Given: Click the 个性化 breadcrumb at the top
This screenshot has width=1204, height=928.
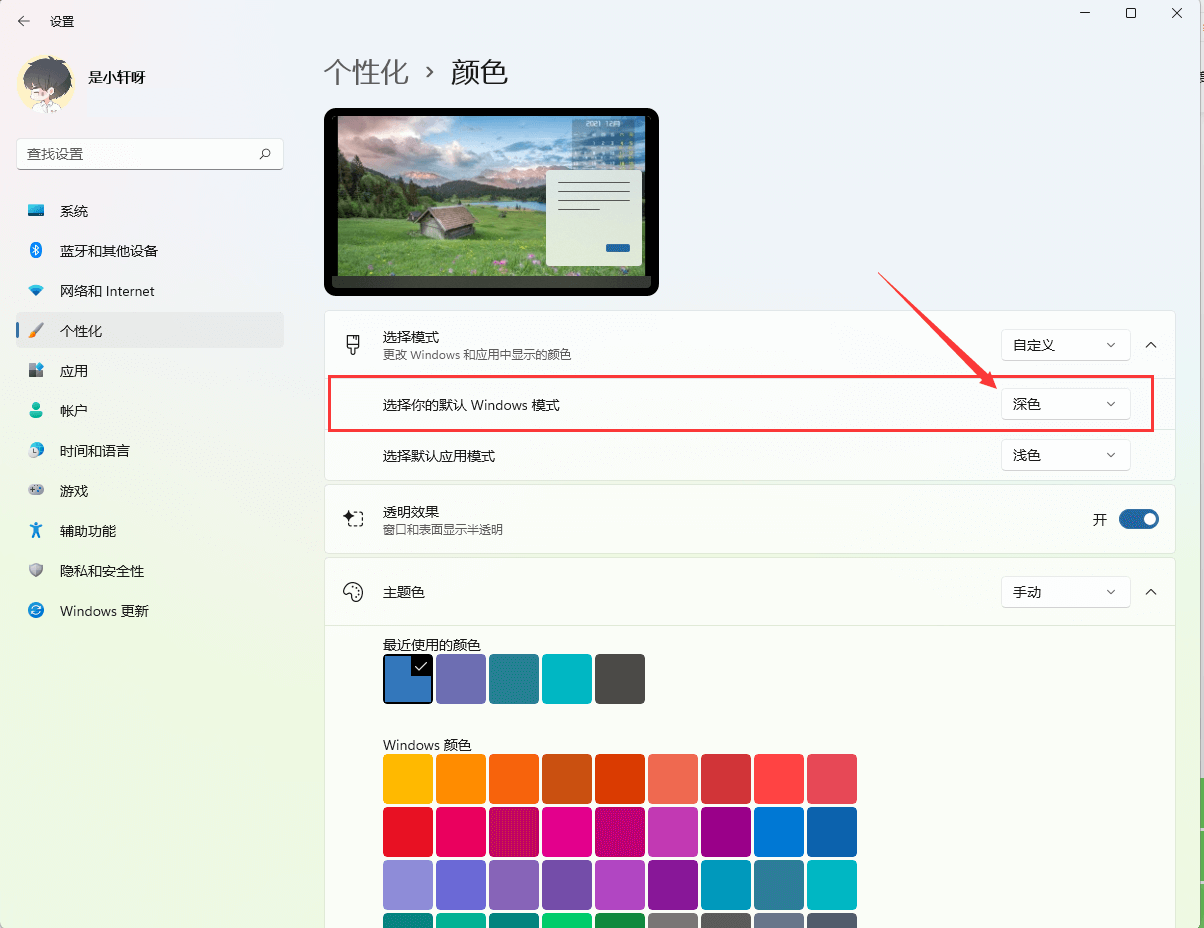Looking at the screenshot, I should tap(366, 72).
